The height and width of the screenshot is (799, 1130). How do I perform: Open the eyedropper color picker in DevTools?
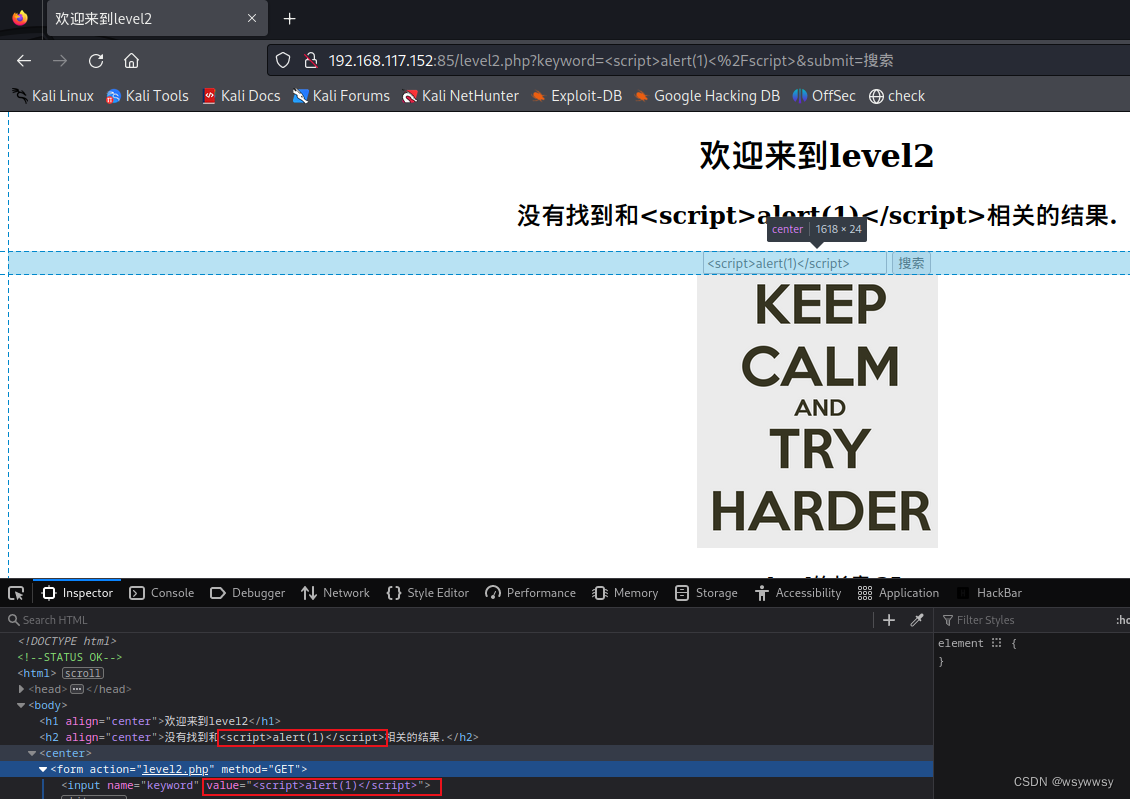click(x=918, y=619)
